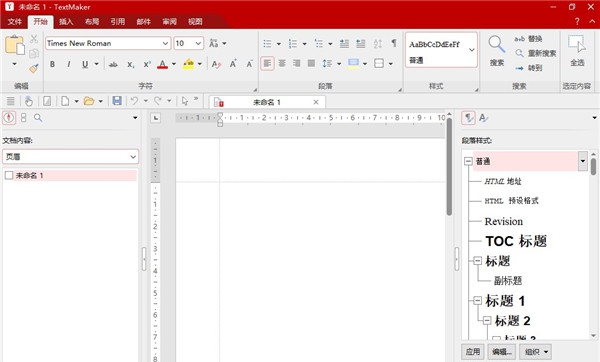Open the borders dropdown arrow
Image resolution: width=600 pixels, height=362 pixels.
391,64
